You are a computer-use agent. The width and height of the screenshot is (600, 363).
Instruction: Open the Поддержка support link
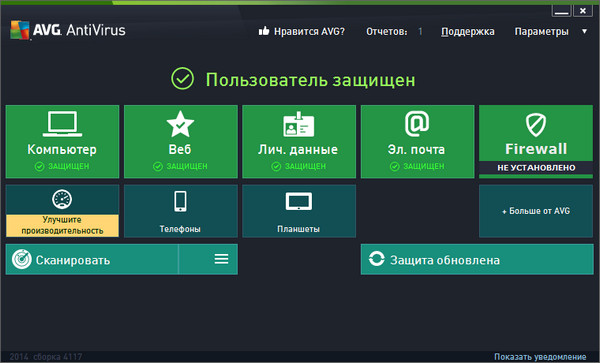click(468, 32)
